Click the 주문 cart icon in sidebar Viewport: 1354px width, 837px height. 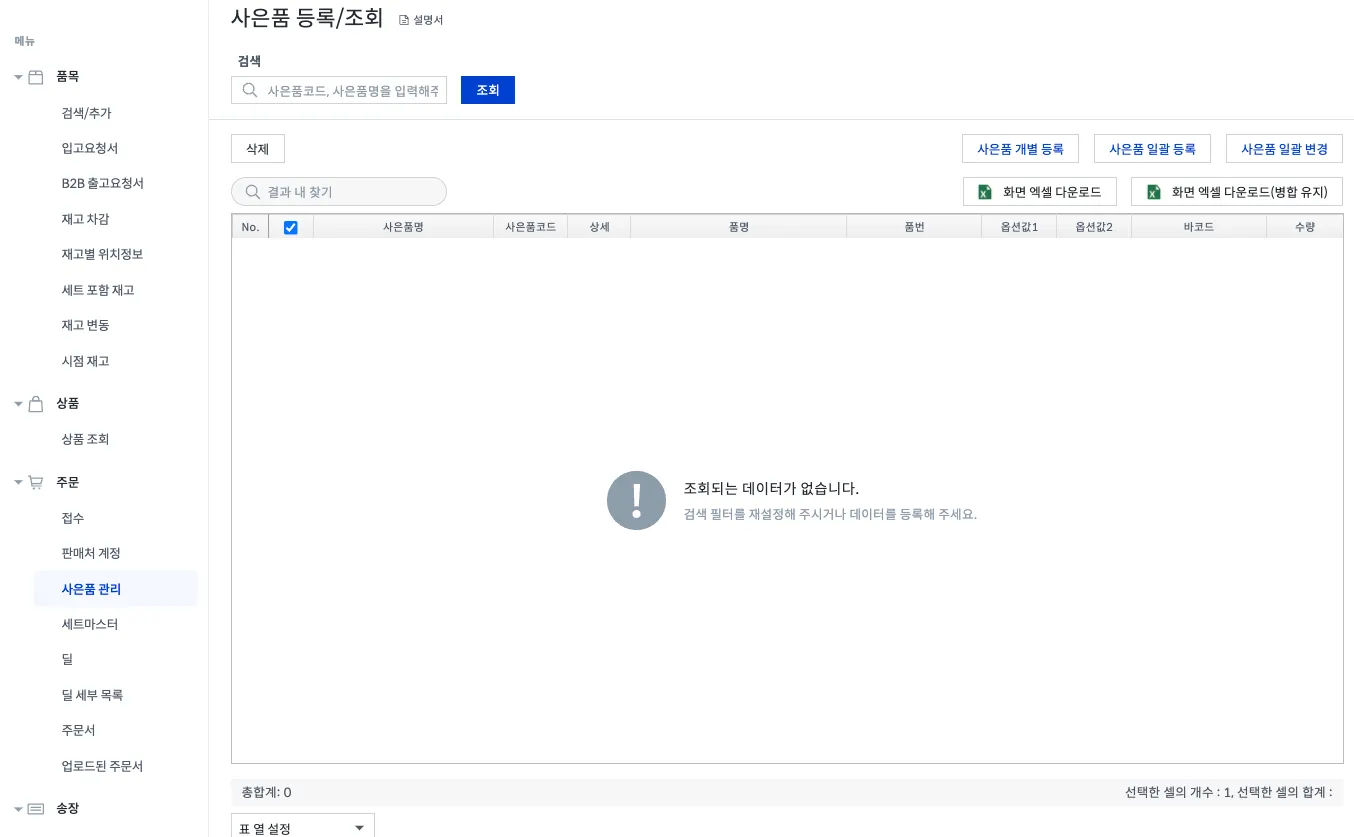pos(36,482)
